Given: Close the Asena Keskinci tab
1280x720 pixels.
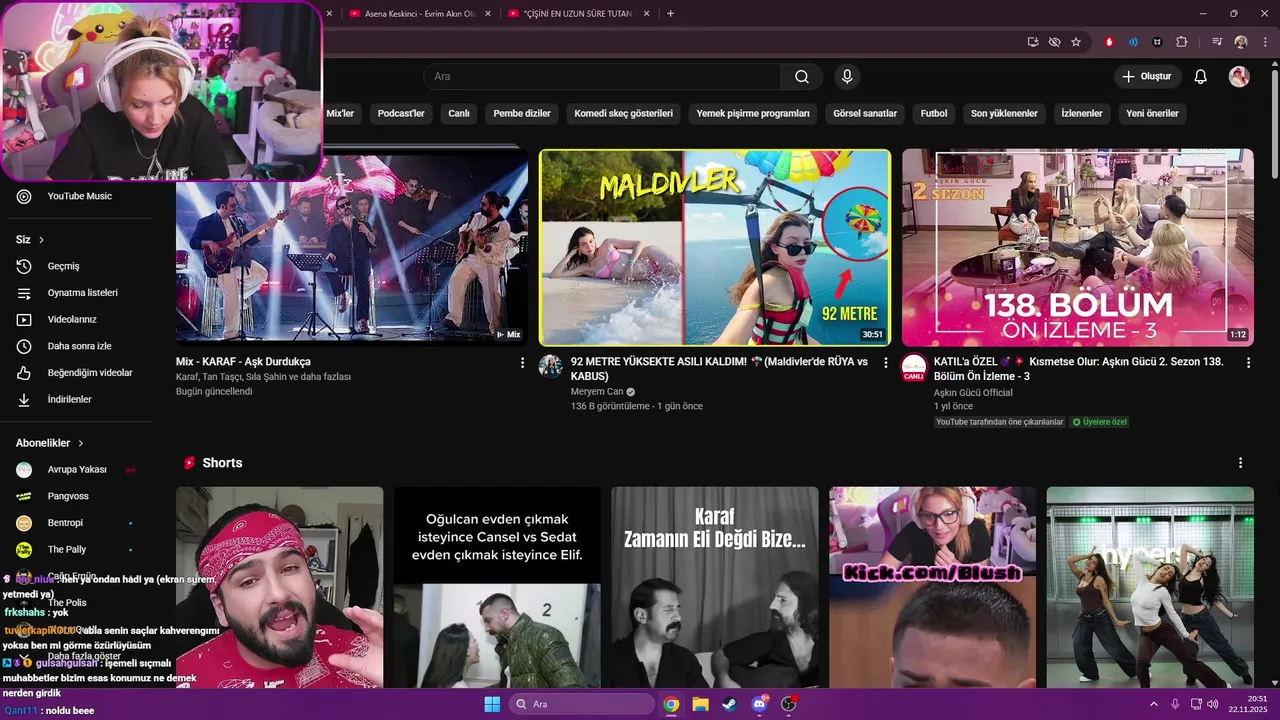Looking at the screenshot, I should [487, 14].
